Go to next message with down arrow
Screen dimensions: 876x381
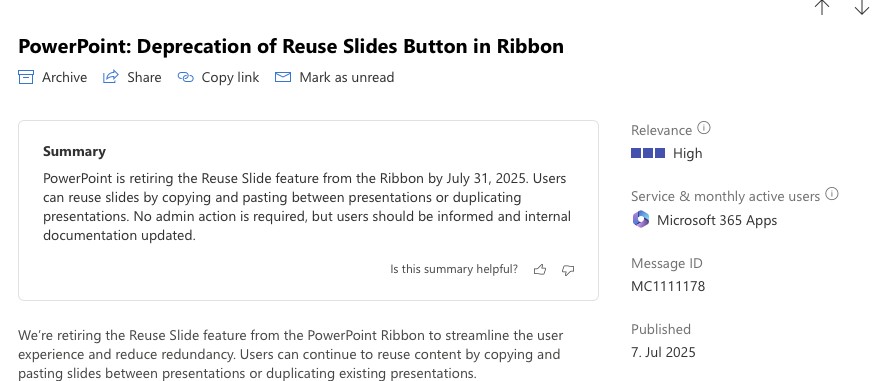point(862,7)
